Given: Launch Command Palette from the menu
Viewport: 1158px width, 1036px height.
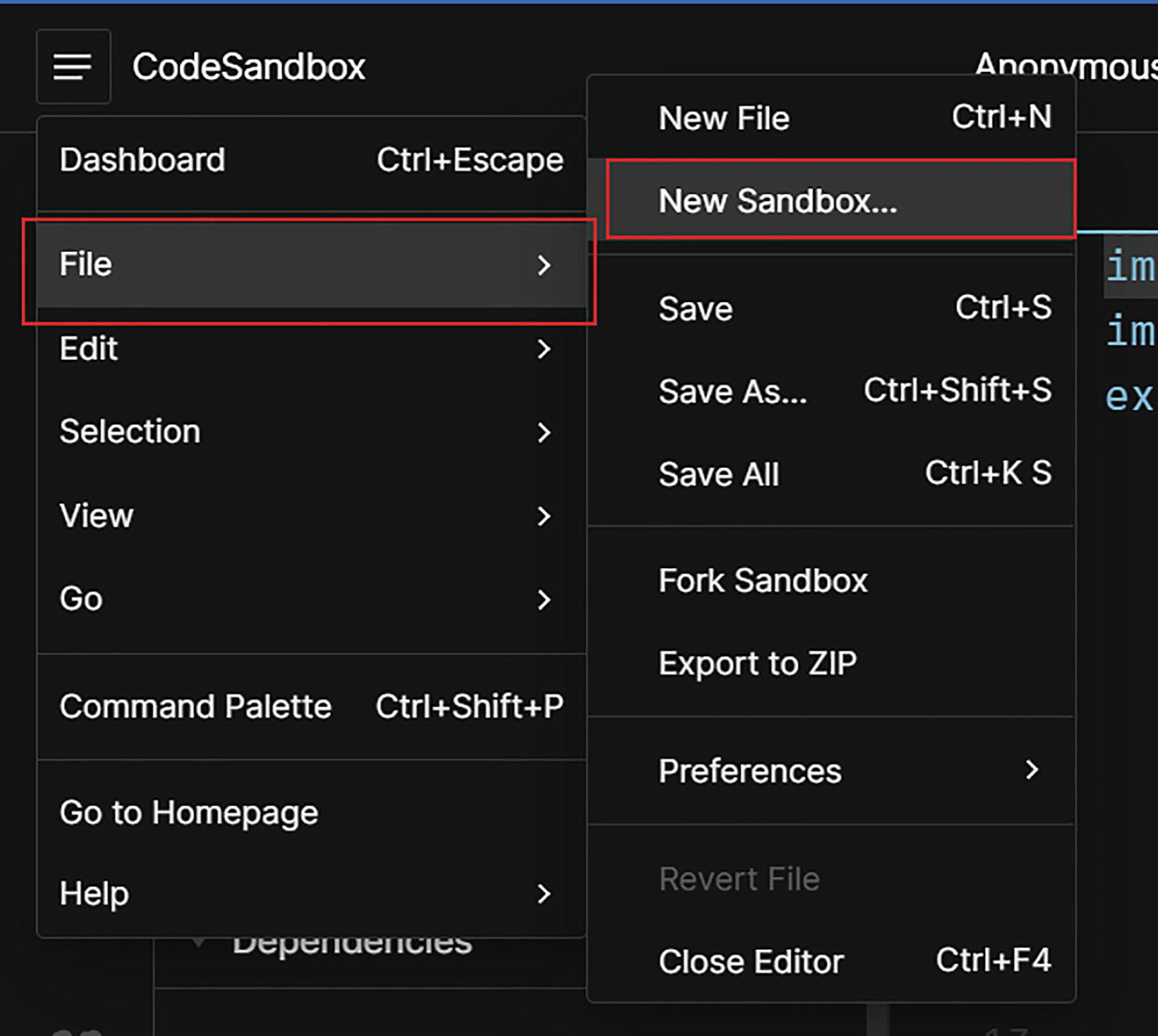Looking at the screenshot, I should pyautogui.click(x=195, y=706).
